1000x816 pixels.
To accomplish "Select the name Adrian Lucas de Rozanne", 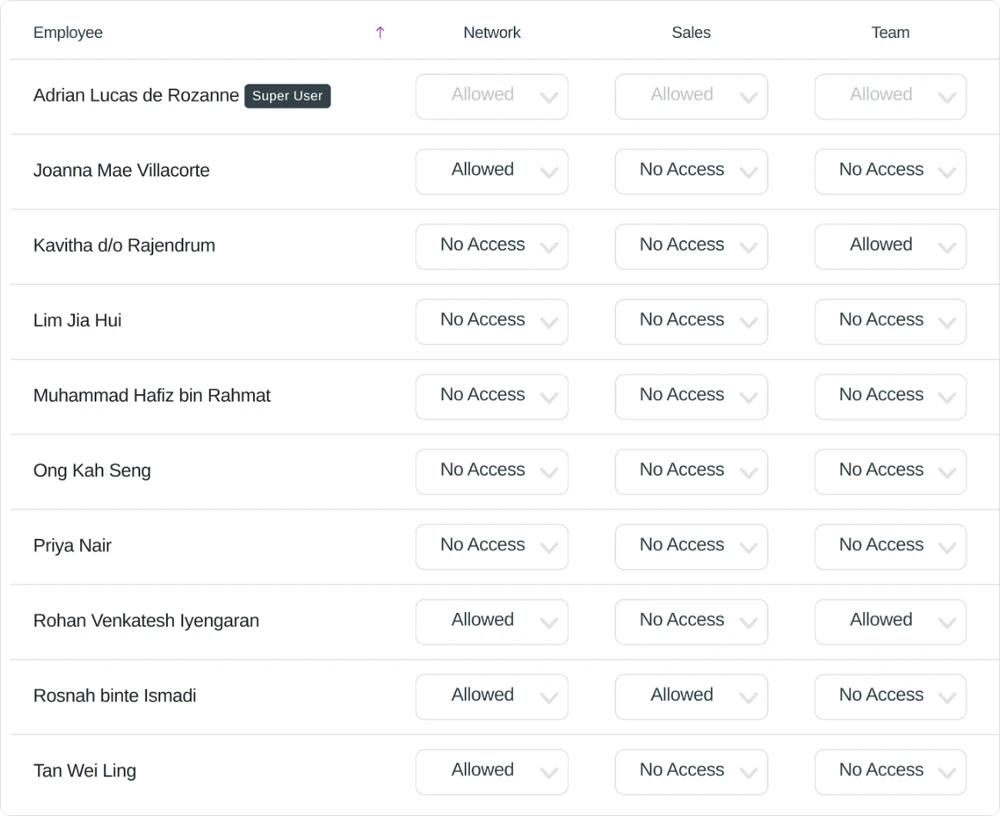I will 136,95.
